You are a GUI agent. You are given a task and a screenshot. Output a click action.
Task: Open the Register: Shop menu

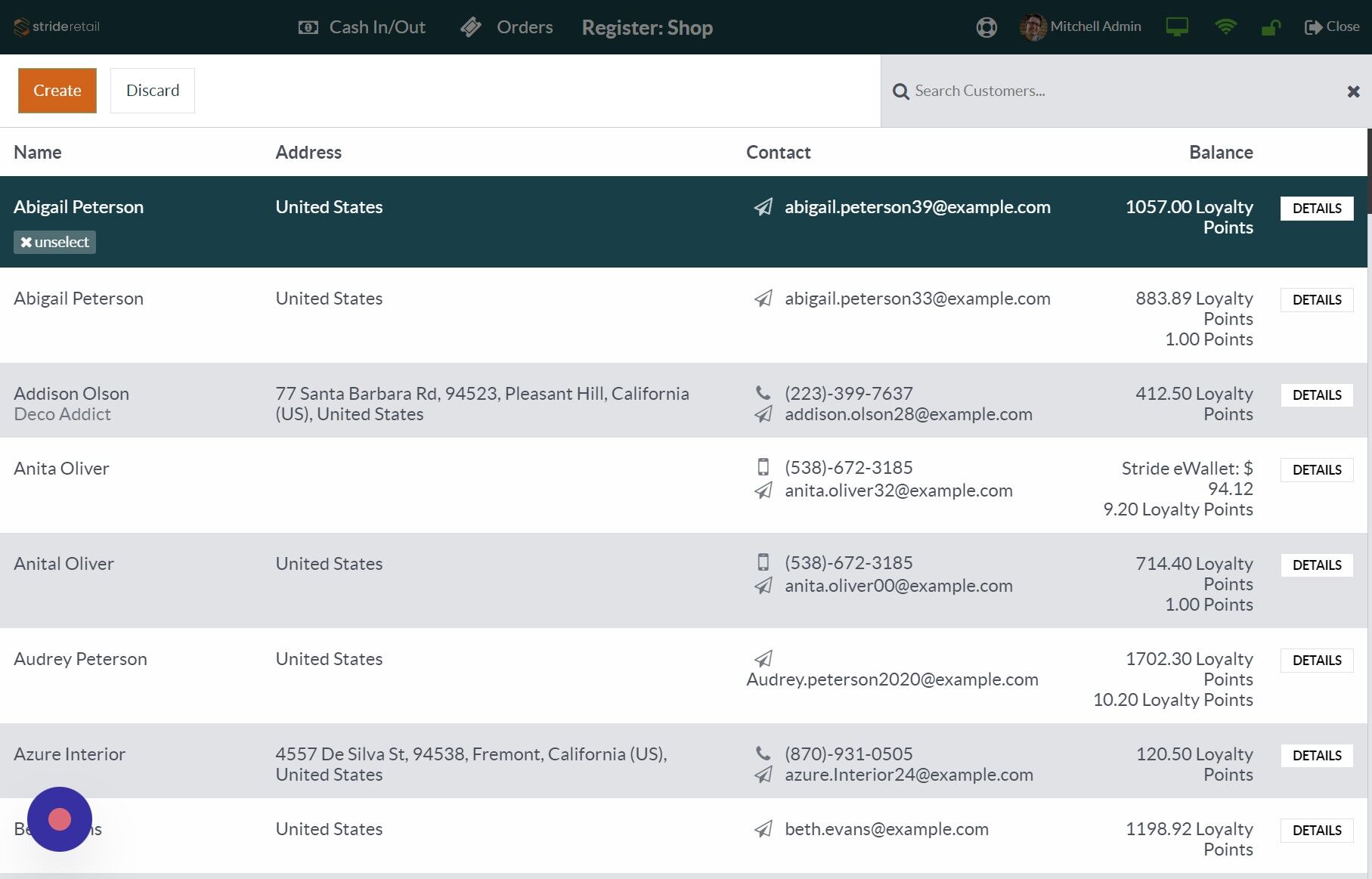(x=647, y=27)
